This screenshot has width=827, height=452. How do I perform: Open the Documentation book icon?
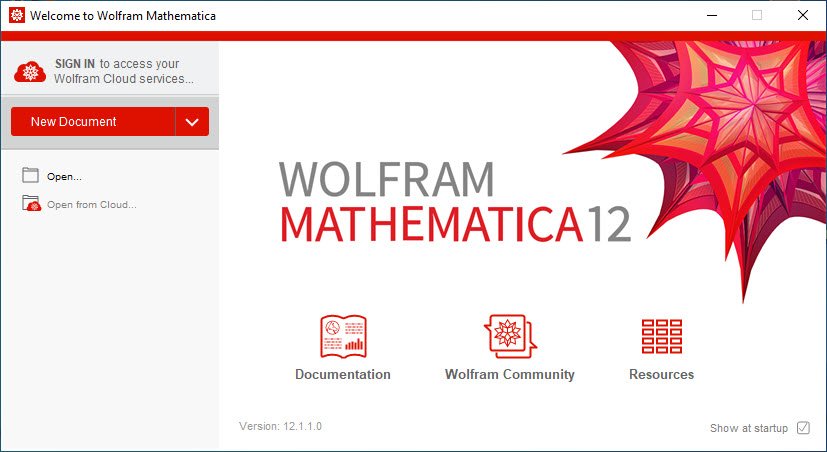(343, 336)
